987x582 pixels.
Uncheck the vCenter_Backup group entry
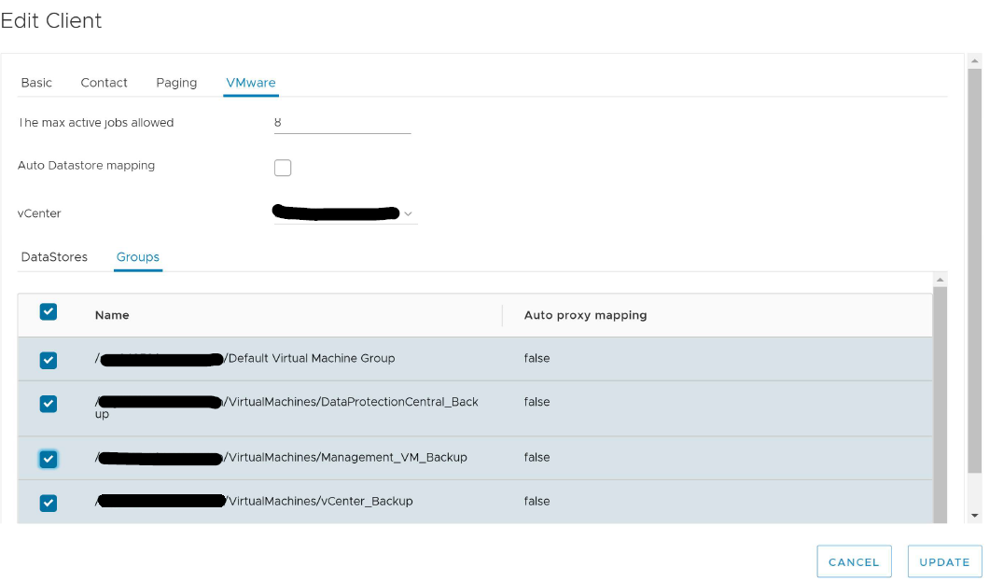click(x=48, y=503)
